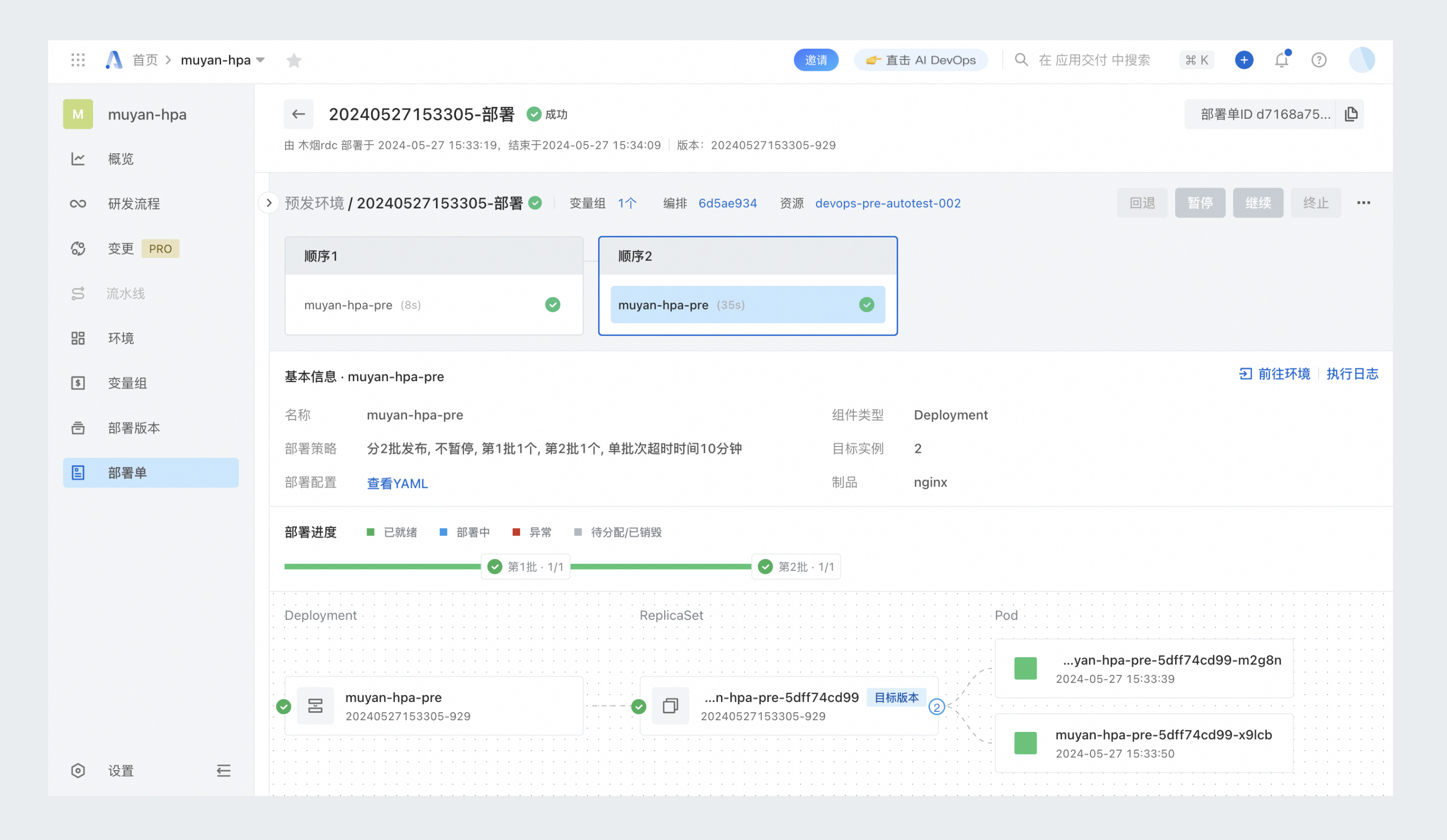Open the more actions ellipsis menu

point(1364,203)
